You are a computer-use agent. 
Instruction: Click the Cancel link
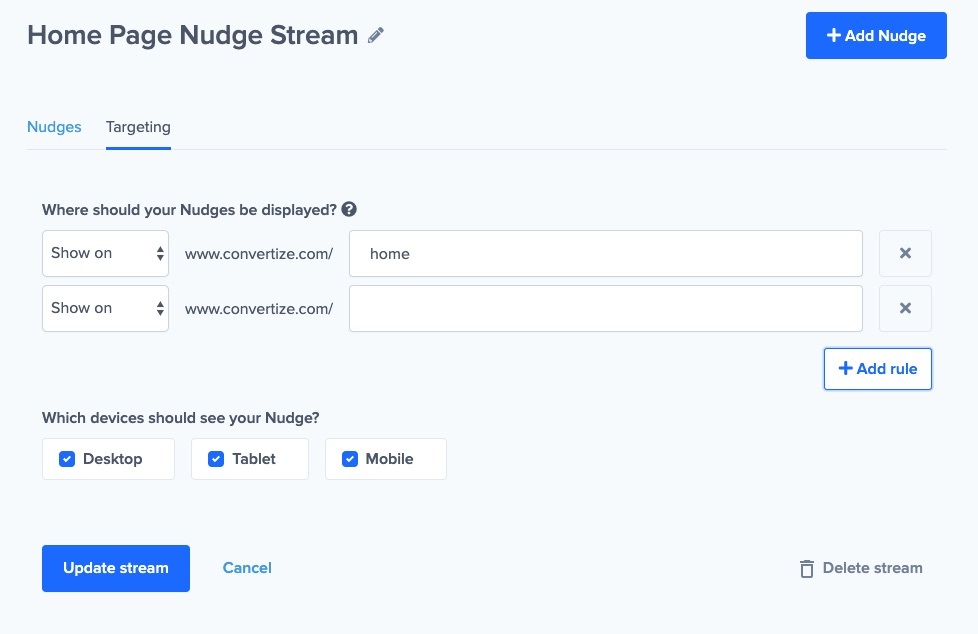pos(247,568)
